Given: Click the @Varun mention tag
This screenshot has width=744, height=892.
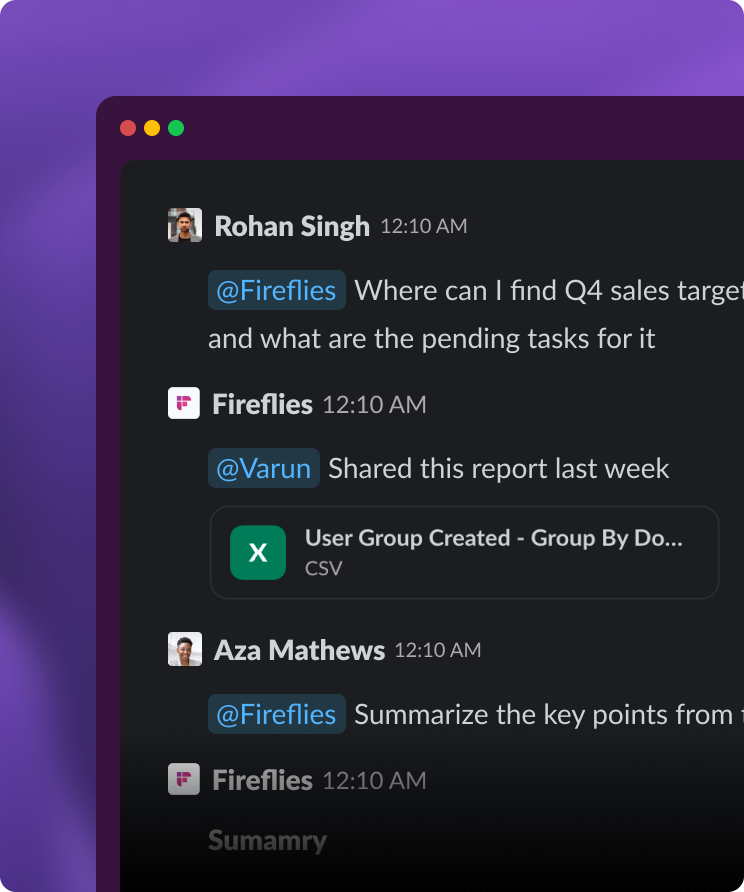Looking at the screenshot, I should click(264, 469).
